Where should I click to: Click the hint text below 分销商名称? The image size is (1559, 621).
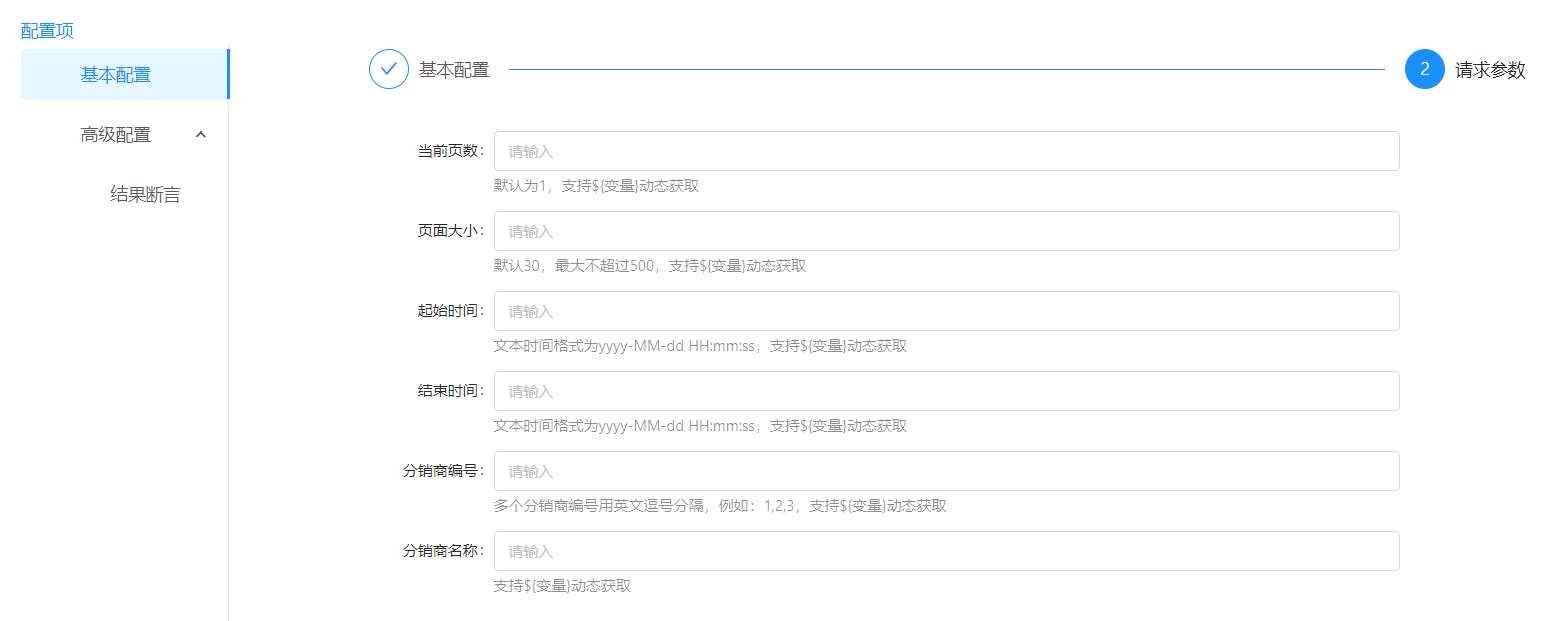(x=562, y=586)
